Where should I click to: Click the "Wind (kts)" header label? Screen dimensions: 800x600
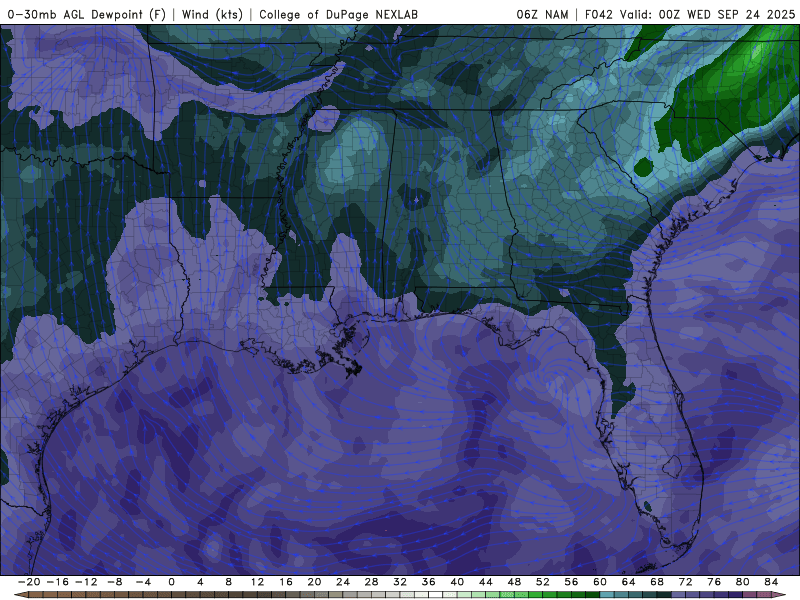click(x=212, y=14)
